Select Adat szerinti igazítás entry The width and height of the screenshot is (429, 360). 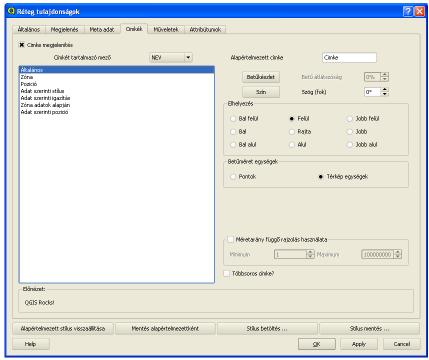(x=117, y=98)
